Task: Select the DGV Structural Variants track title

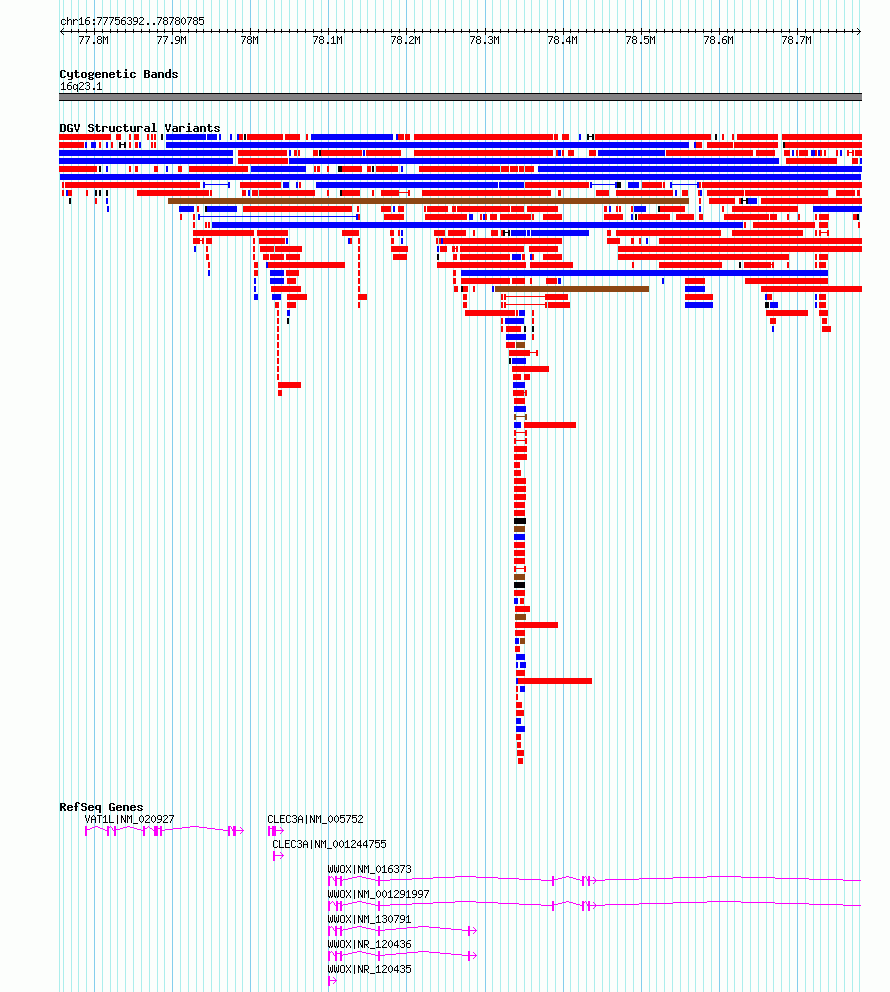Action: (140, 128)
